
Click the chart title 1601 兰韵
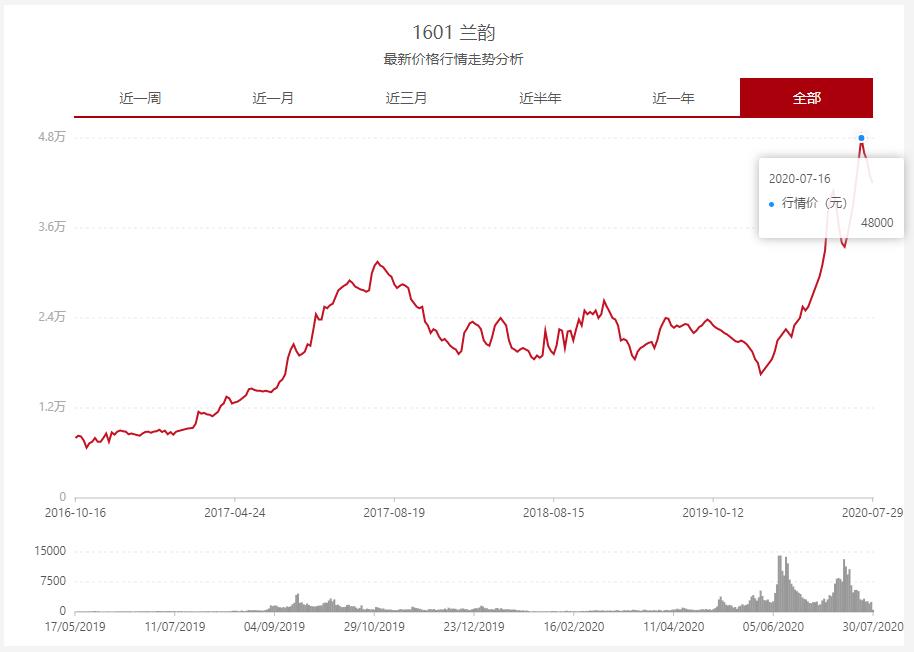point(456,32)
